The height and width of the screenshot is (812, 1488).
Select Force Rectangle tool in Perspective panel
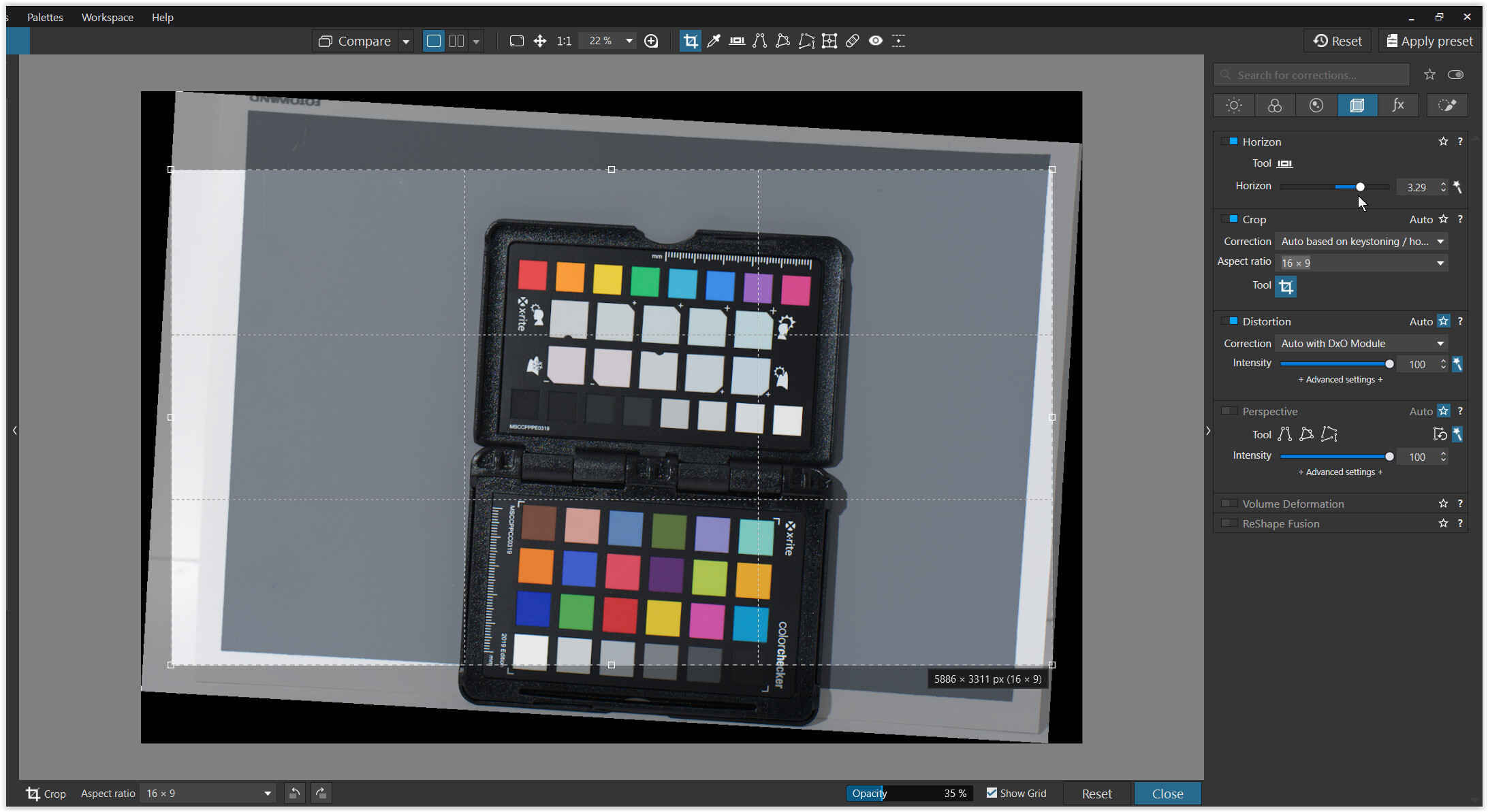[x=1306, y=434]
